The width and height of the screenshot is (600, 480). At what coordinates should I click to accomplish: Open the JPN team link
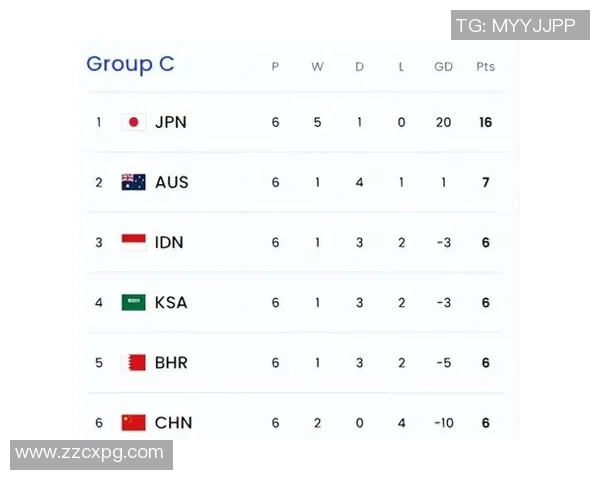click(x=171, y=122)
